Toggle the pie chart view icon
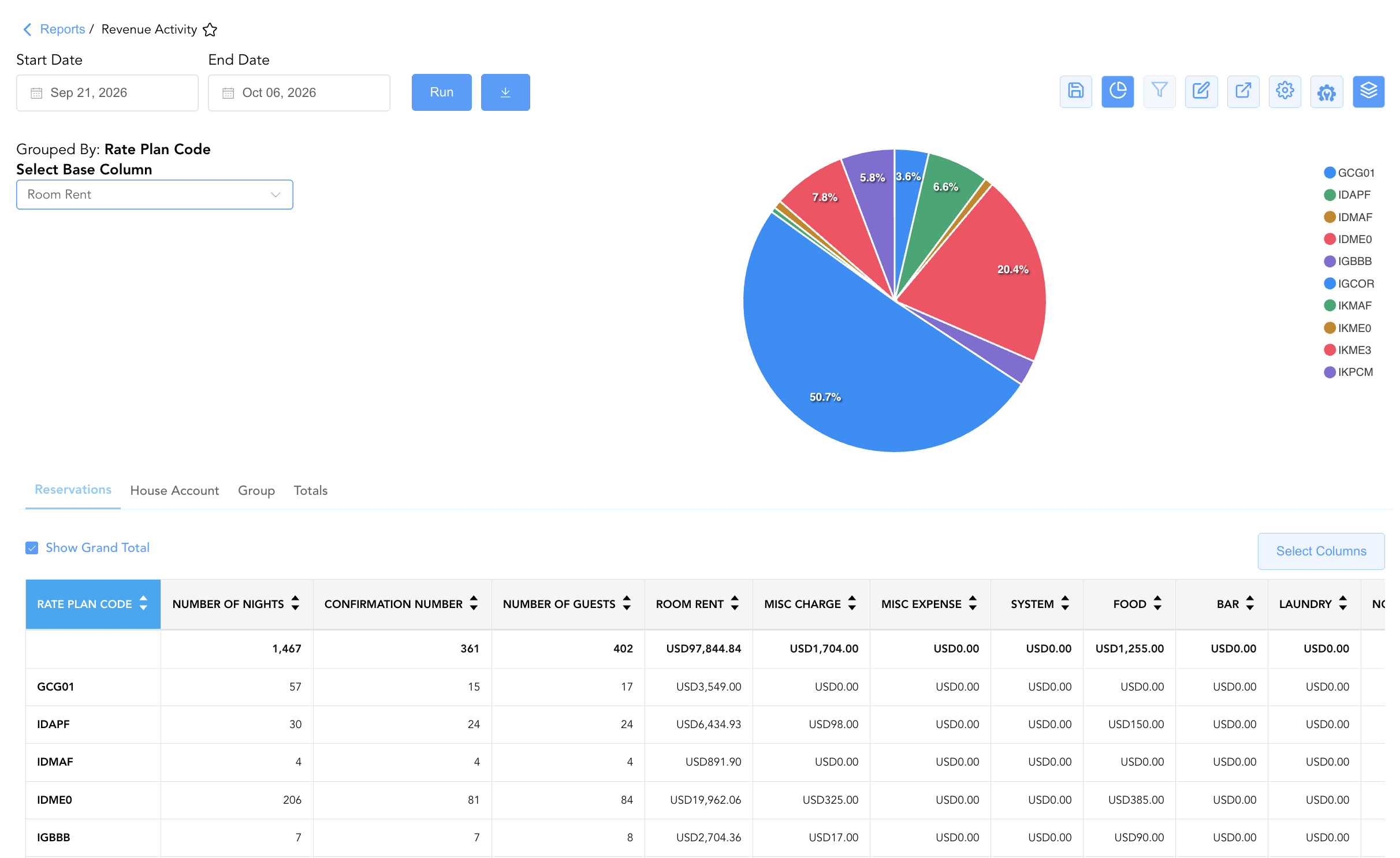 click(x=1118, y=91)
